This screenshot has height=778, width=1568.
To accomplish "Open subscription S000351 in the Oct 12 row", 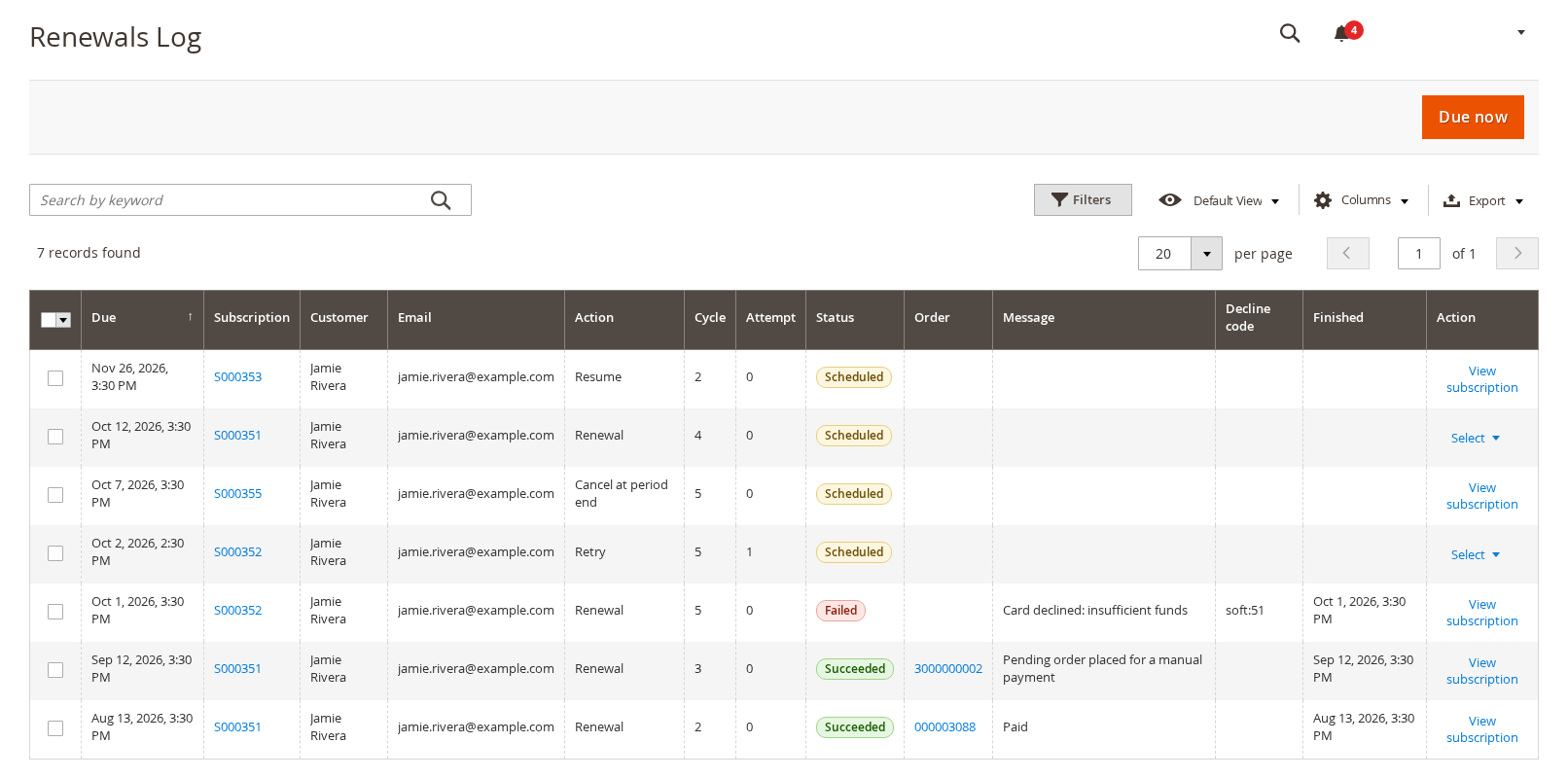I will pyautogui.click(x=237, y=436).
